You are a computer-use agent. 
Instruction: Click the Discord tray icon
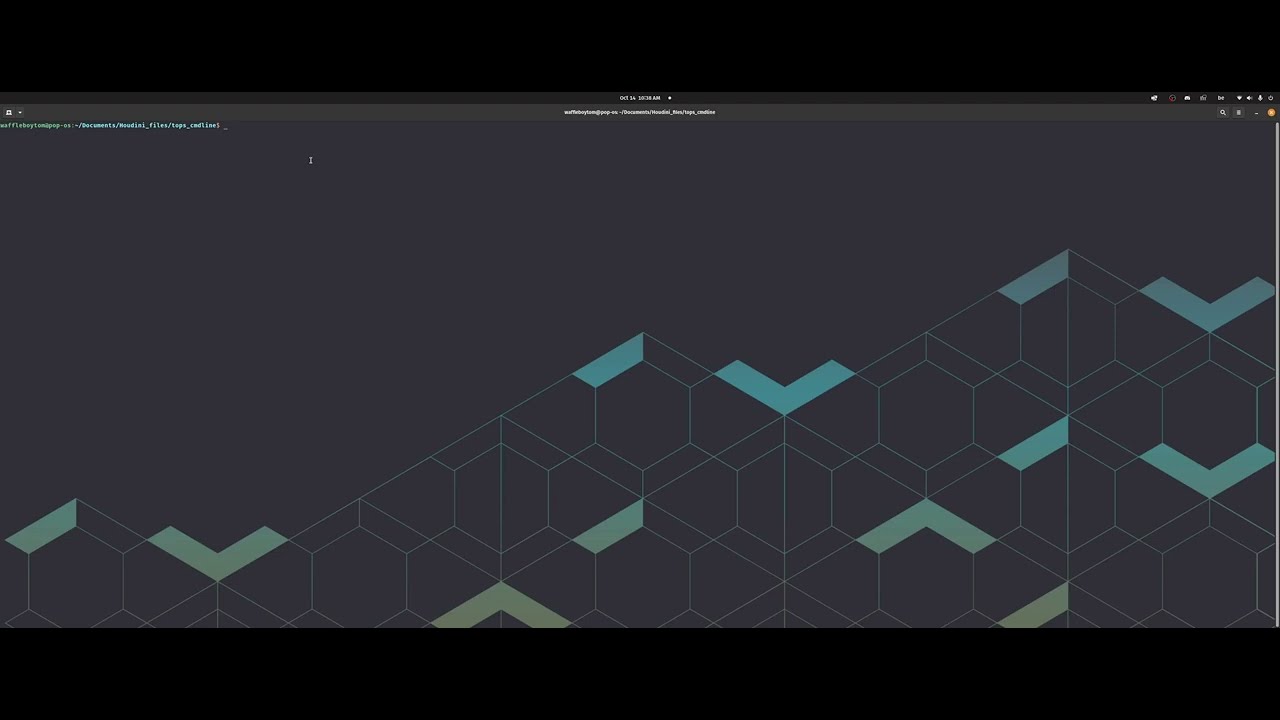tap(1187, 98)
